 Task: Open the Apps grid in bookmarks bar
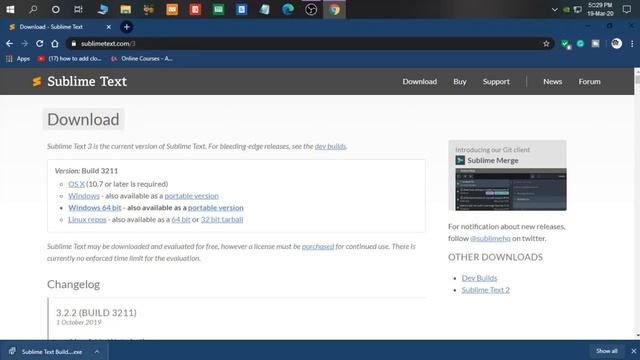(x=18, y=59)
